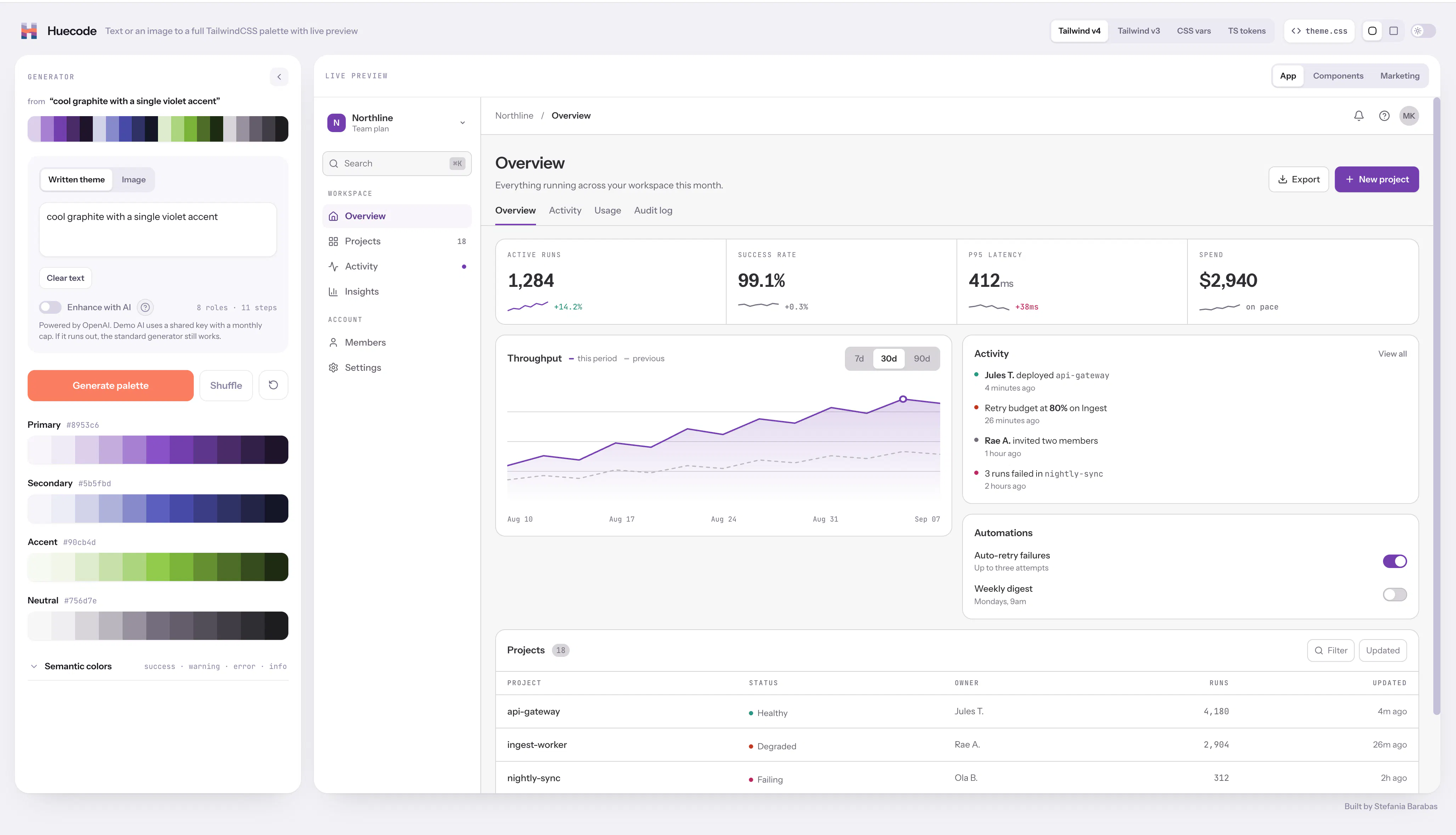Viewport: 1456px width, 835px height.
Task: Expand the Semantic colors section
Action: tap(158, 666)
